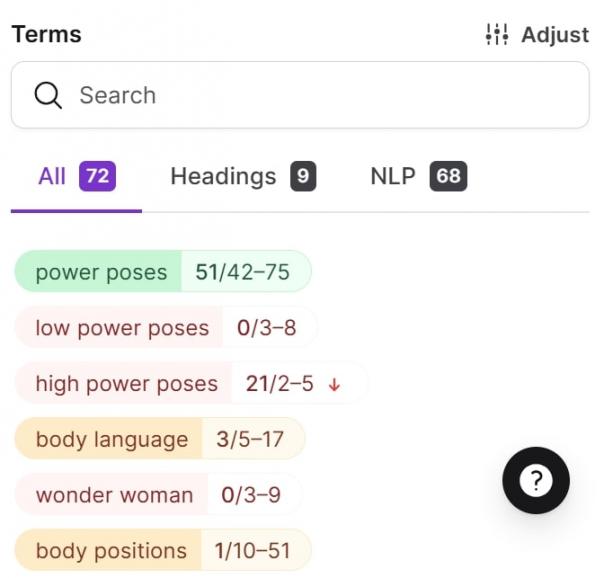
Task: Click the 'low power poses' term
Action: point(122,328)
